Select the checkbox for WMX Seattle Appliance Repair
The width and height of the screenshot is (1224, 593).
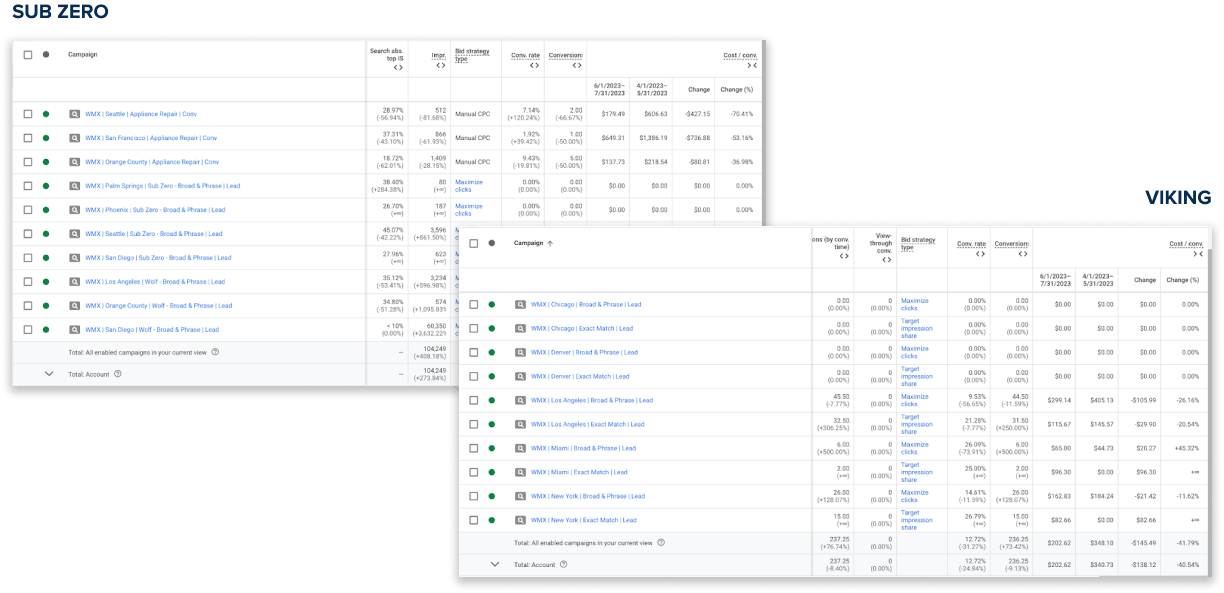tap(28, 114)
